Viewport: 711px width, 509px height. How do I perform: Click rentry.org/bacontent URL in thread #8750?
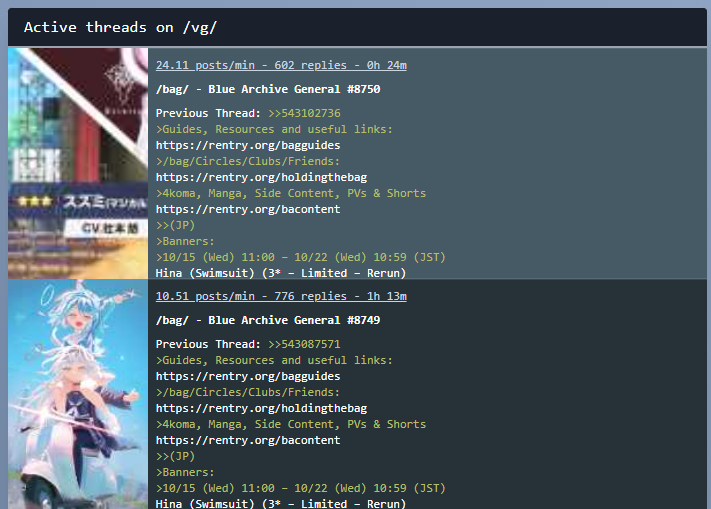(248, 209)
